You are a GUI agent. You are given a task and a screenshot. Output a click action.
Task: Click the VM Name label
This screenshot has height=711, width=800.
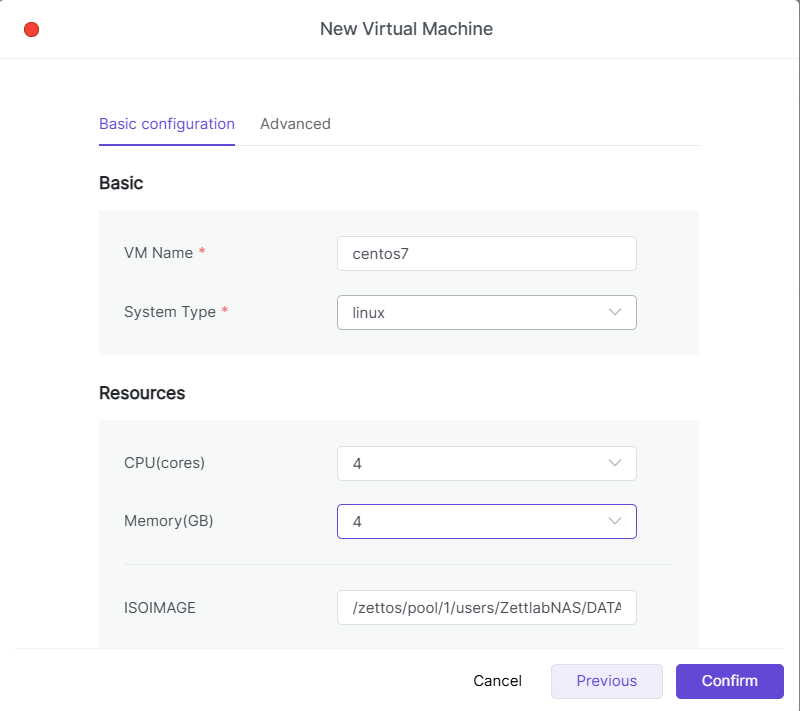click(x=158, y=253)
